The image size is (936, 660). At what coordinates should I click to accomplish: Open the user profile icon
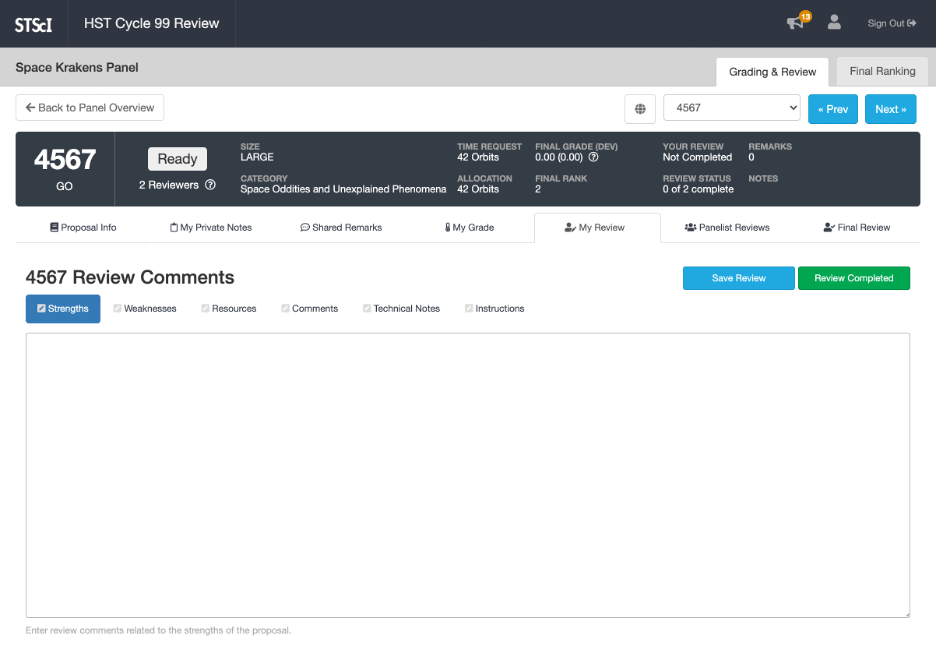[x=834, y=23]
